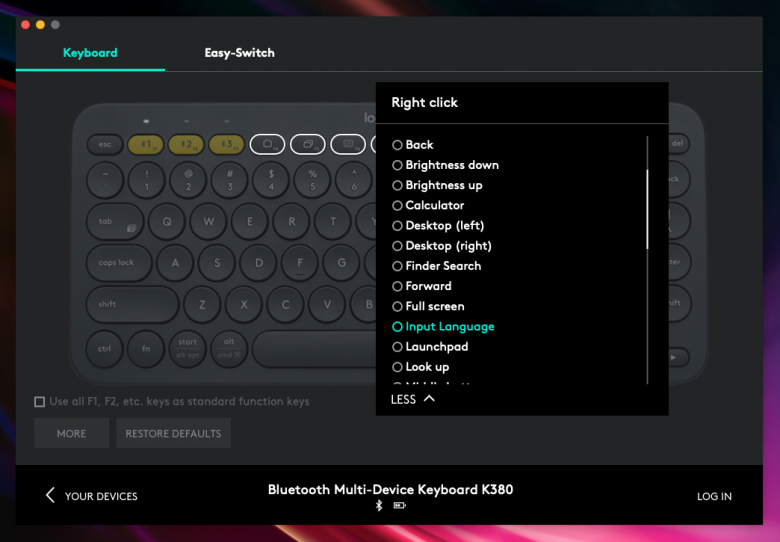The image size is (780, 542).
Task: Pick Finder Search action
Action: pos(436,266)
